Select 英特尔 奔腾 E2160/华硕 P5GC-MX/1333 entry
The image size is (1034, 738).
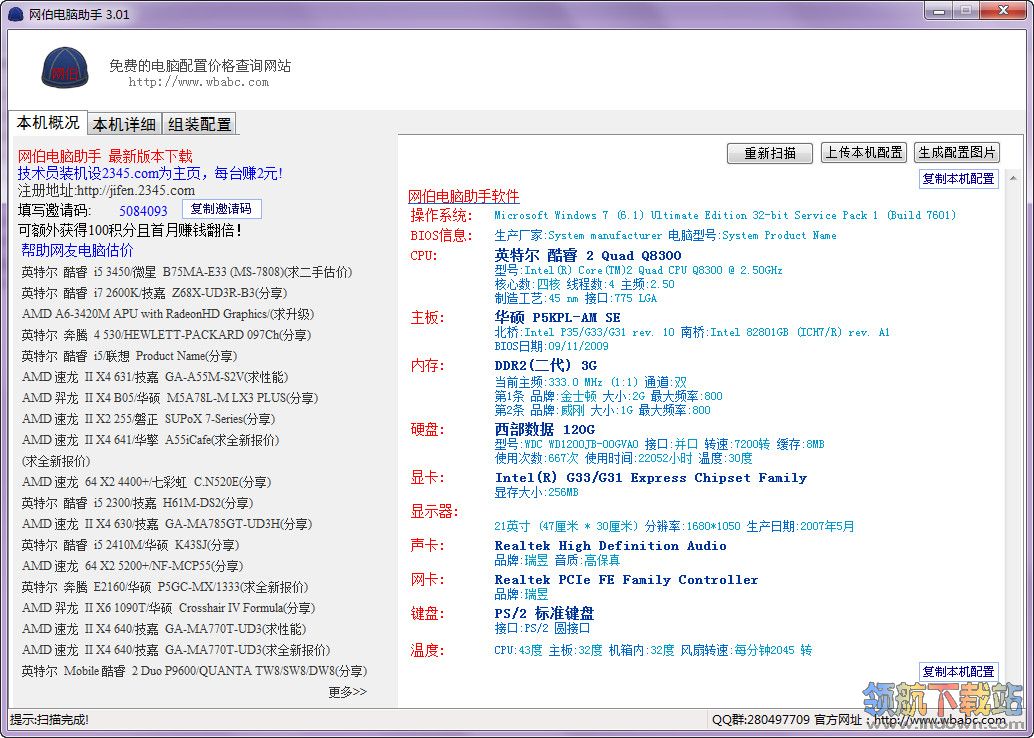pos(164,587)
